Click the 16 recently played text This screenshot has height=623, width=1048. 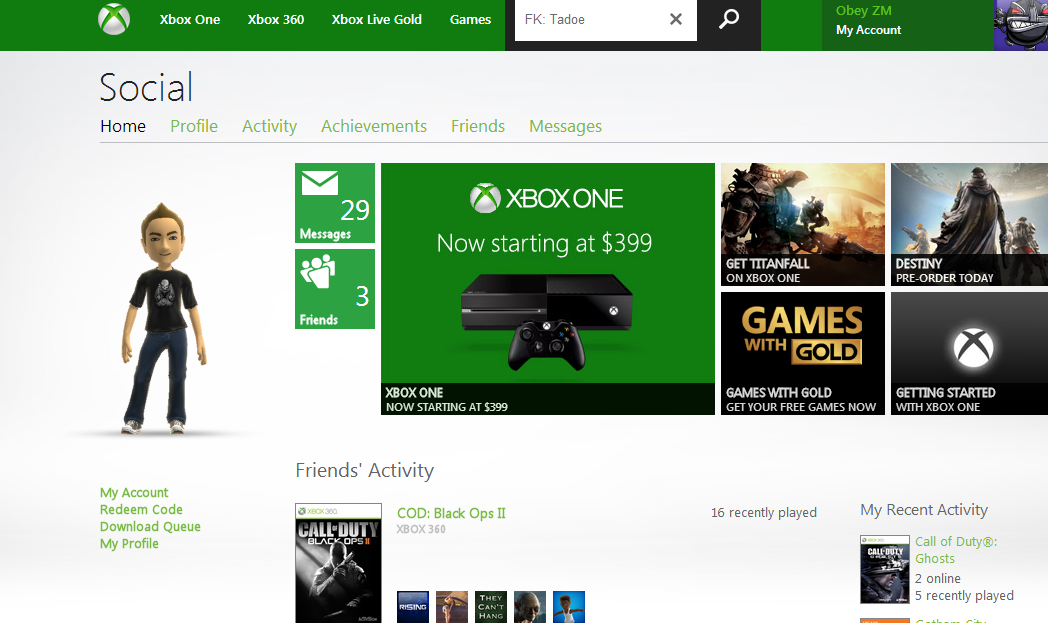pos(764,513)
